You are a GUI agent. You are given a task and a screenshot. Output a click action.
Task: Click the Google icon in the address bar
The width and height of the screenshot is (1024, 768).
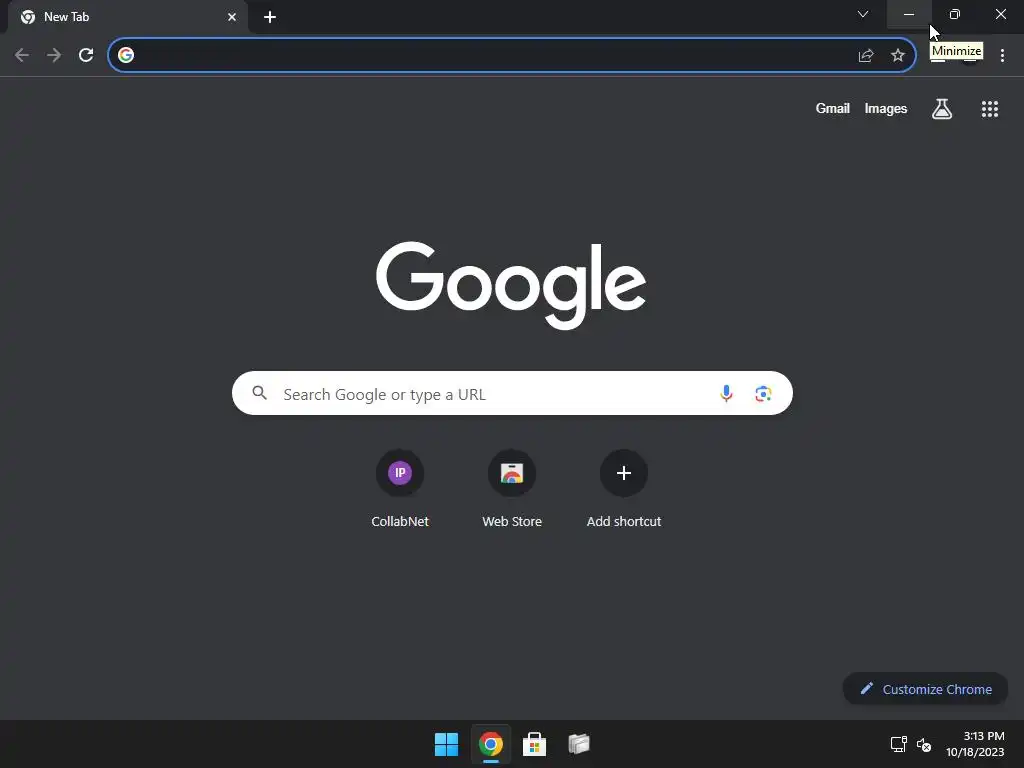click(126, 55)
